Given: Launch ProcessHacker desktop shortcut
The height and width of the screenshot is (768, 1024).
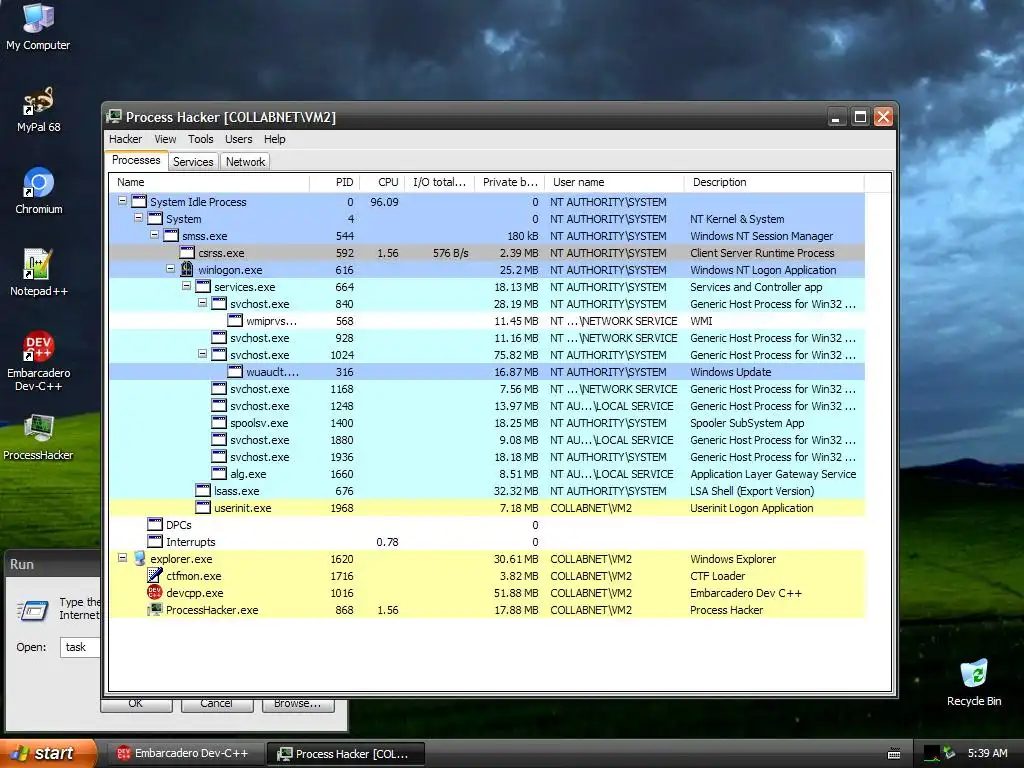Looking at the screenshot, I should coord(38,438).
